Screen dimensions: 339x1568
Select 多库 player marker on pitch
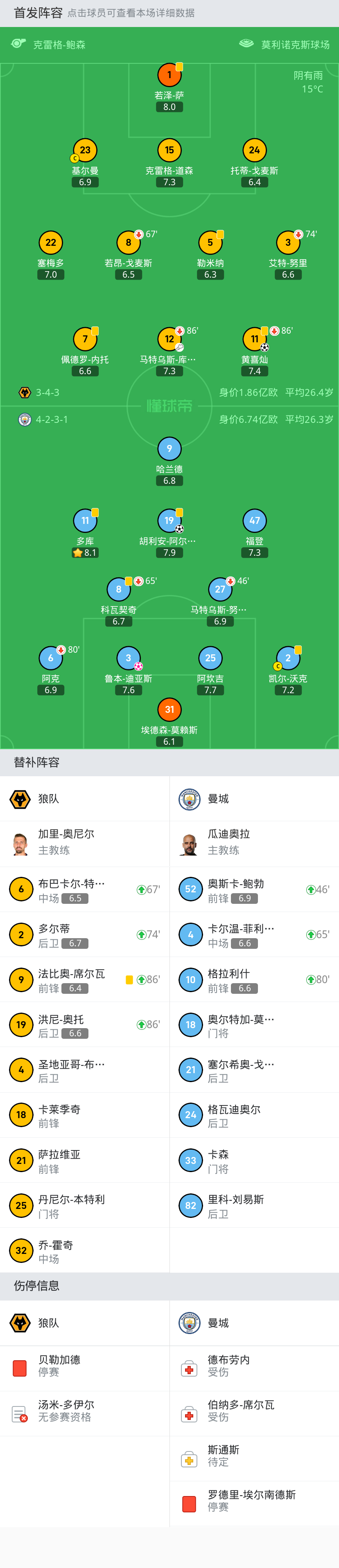pos(85,521)
